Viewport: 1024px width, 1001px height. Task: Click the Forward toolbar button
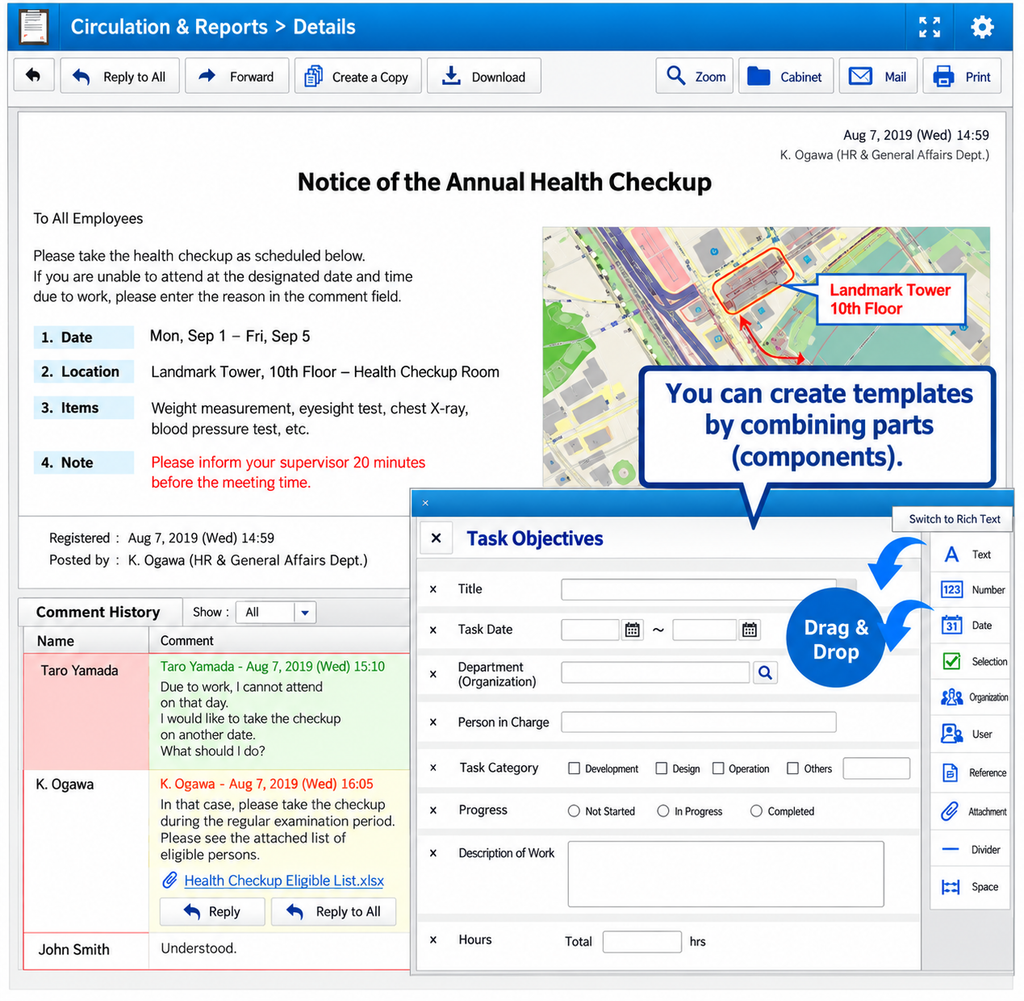tap(236, 76)
